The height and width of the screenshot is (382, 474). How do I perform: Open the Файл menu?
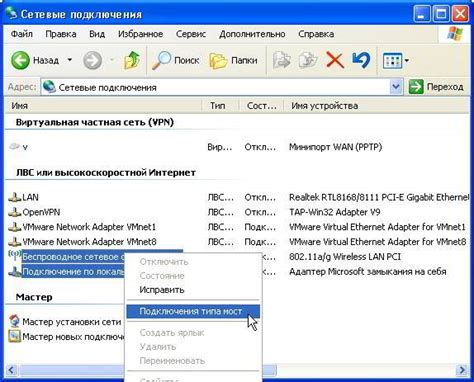22,34
